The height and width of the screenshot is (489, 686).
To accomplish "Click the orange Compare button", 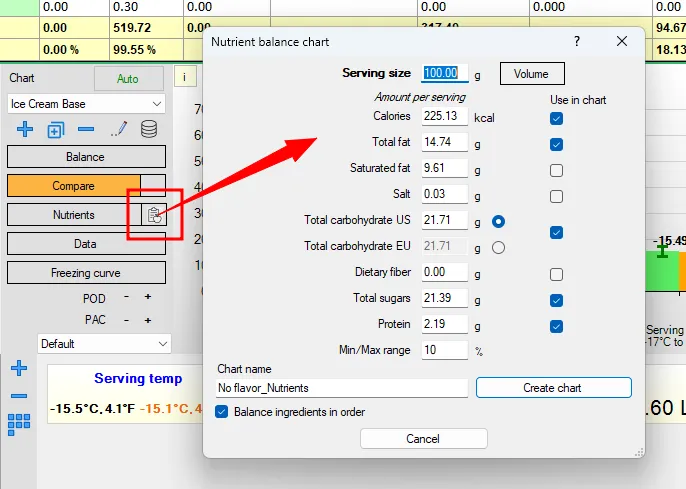I will (x=74, y=186).
